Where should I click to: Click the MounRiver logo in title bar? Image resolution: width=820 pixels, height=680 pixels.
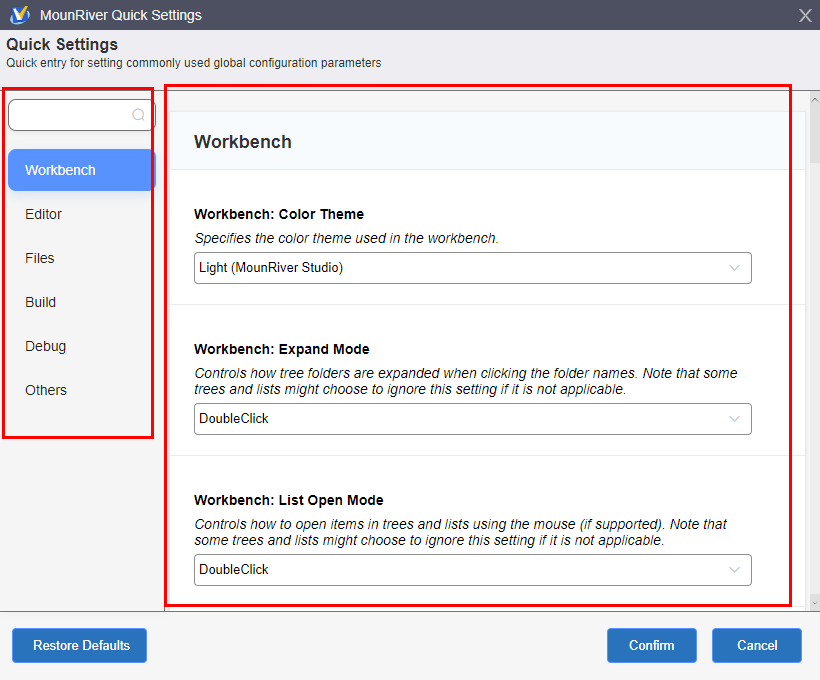point(20,15)
